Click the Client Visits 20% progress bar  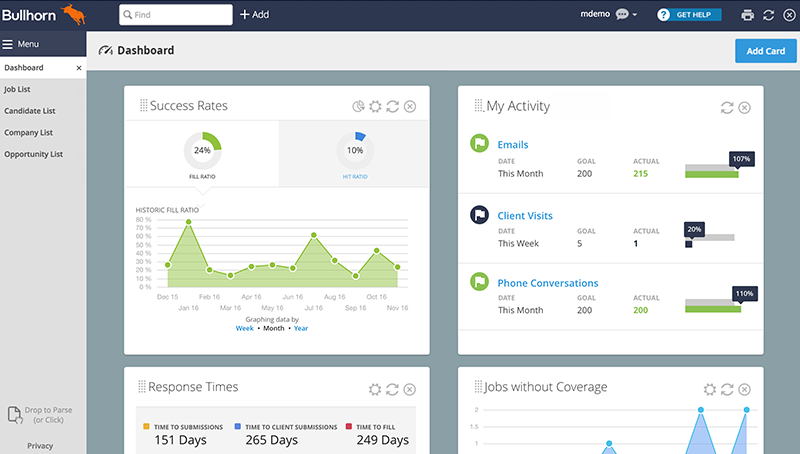709,241
